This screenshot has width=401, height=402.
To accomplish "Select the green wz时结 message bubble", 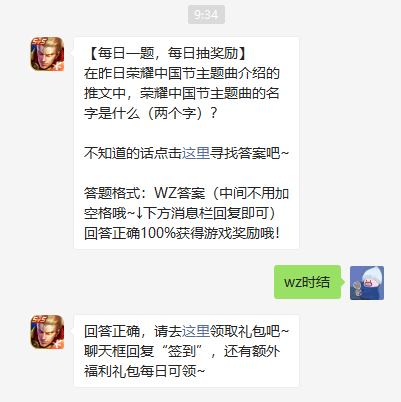I will (307, 282).
